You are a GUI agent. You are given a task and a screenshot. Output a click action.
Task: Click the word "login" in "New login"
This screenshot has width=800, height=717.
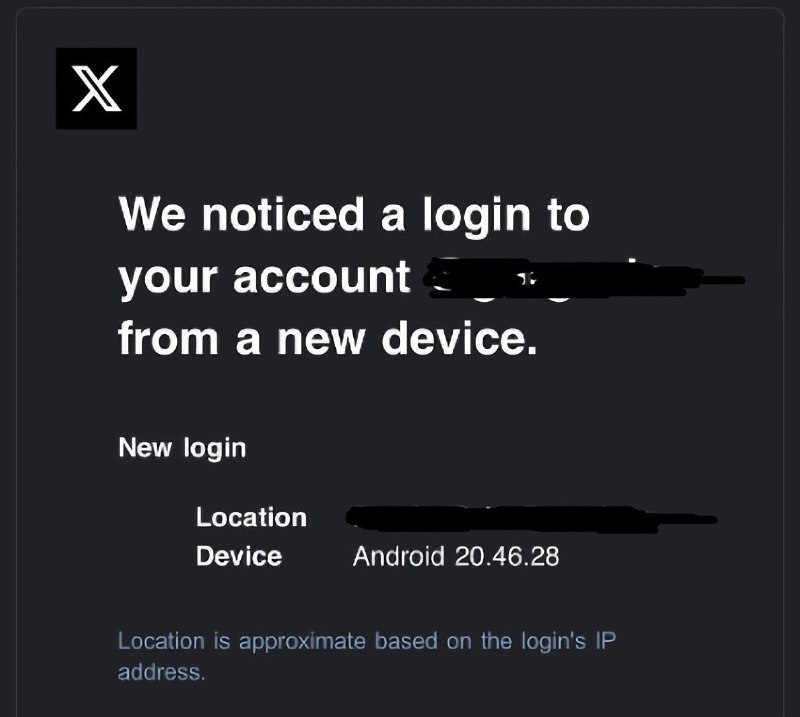(215, 449)
